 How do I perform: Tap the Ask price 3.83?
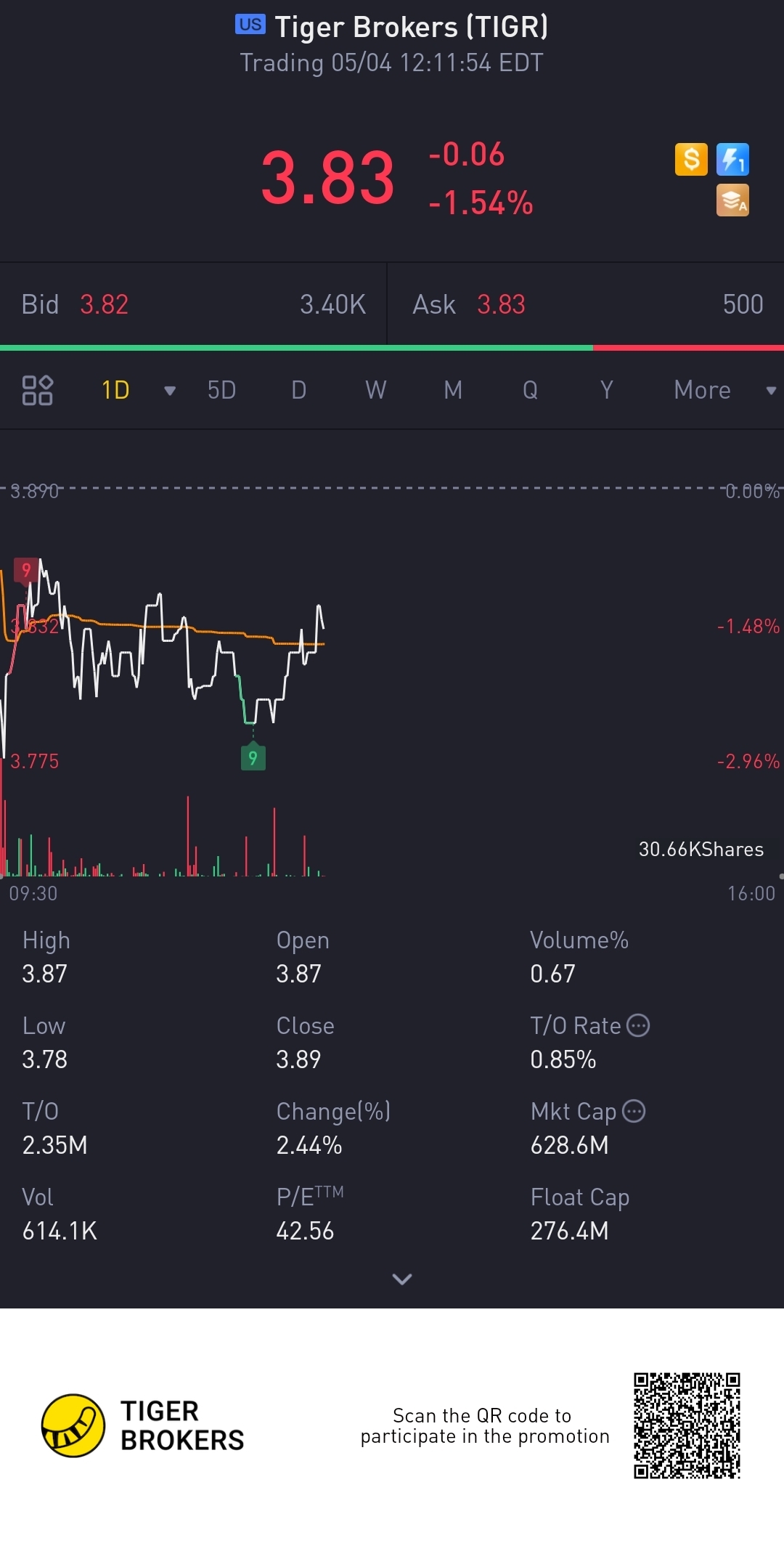501,304
